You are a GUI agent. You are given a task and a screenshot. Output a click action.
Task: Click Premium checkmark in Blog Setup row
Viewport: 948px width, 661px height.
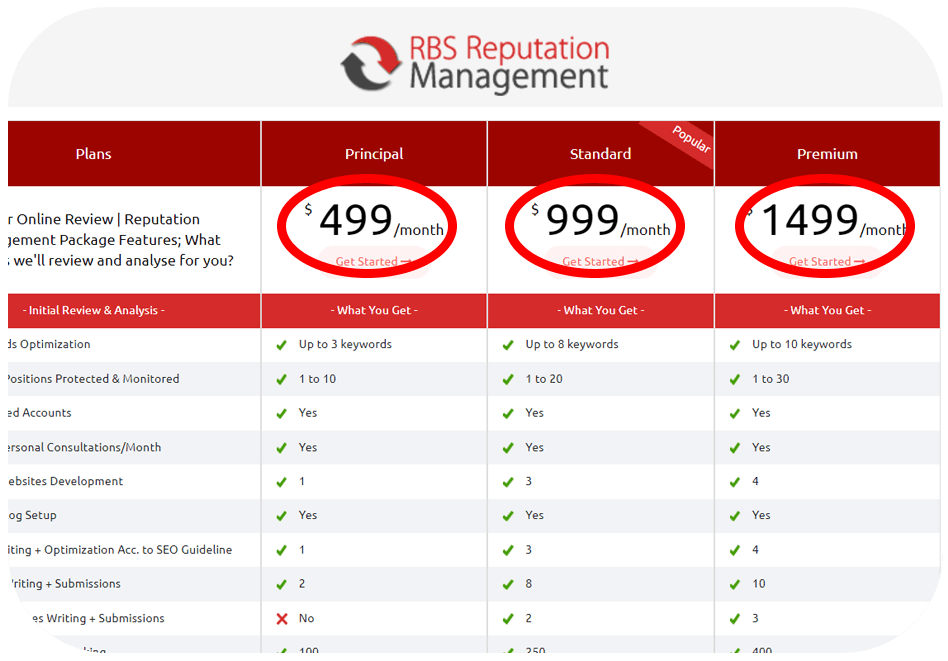click(x=735, y=516)
